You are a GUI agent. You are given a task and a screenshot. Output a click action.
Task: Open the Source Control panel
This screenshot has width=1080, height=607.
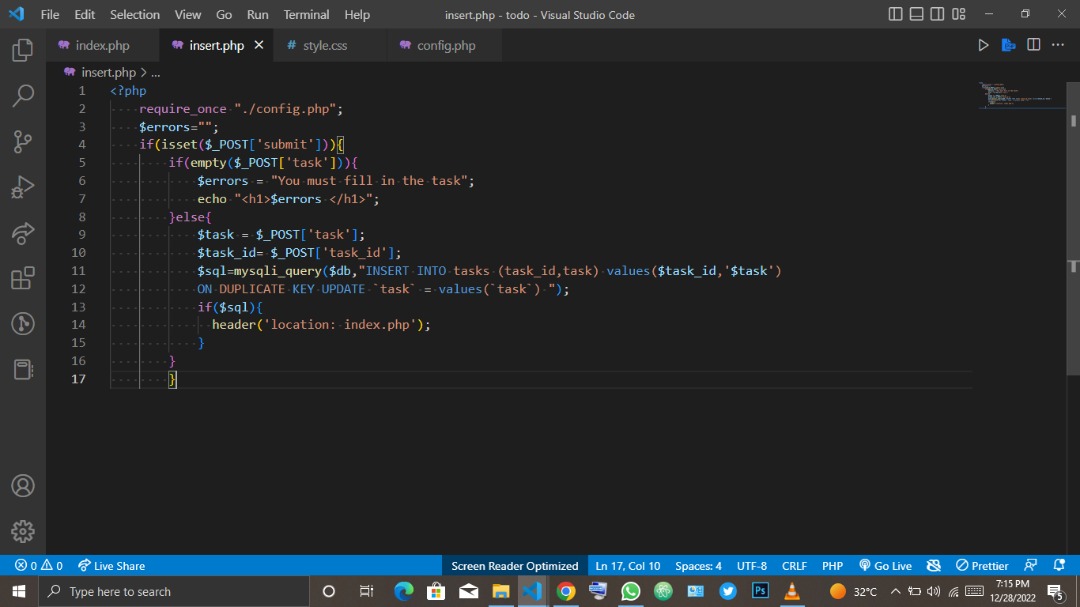(22, 141)
